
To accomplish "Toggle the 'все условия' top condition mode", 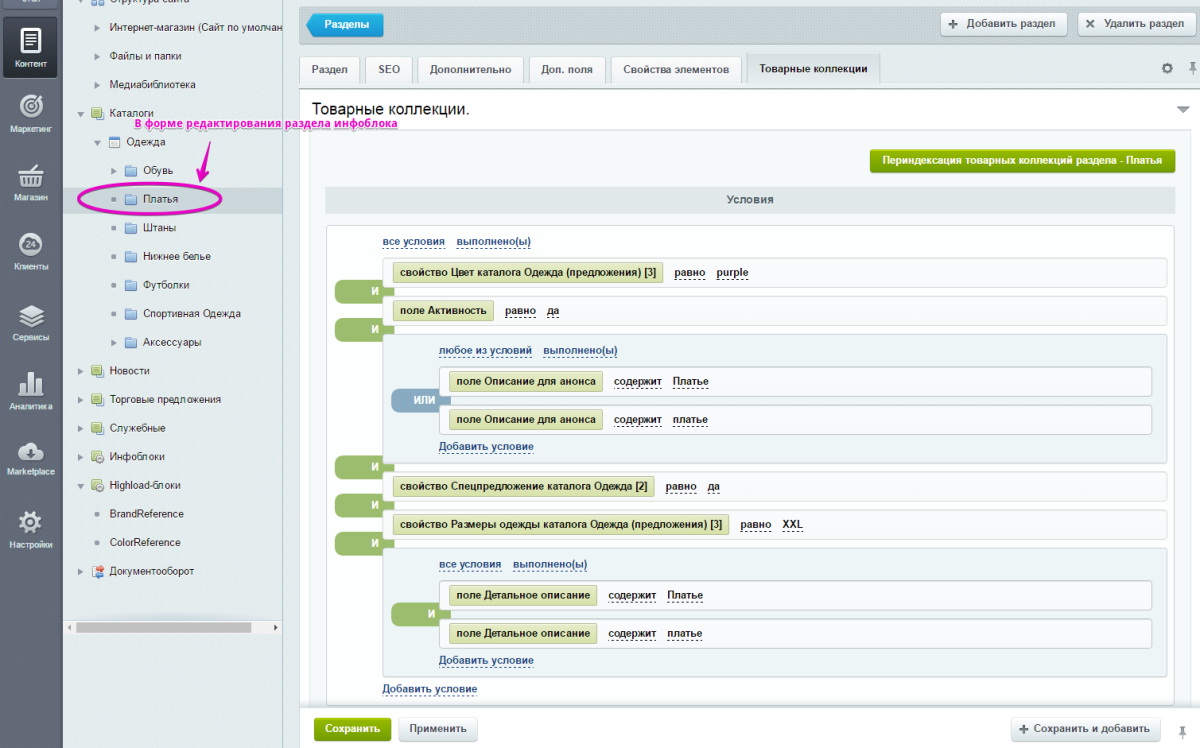I will tap(413, 242).
